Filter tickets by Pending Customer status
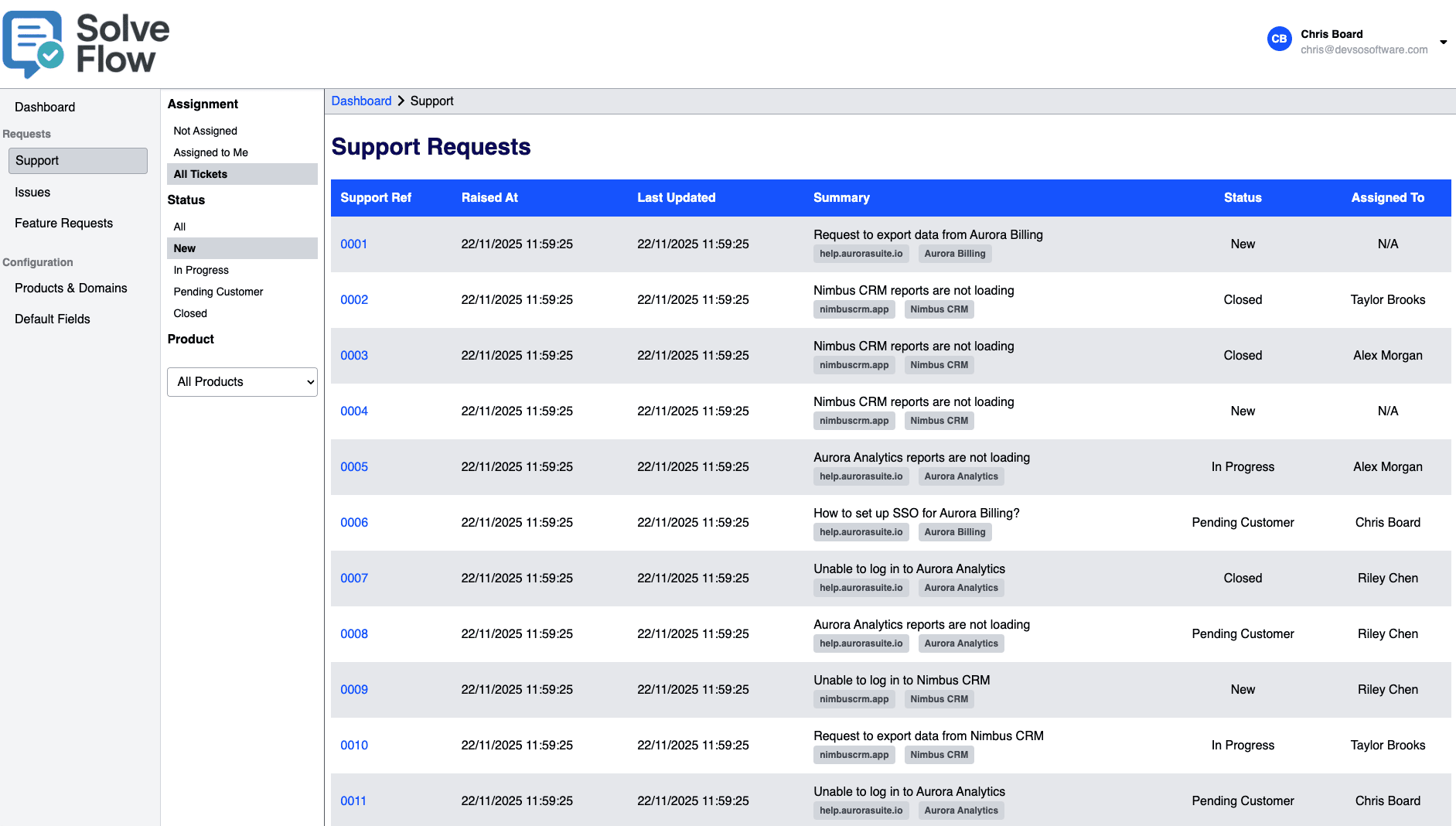The image size is (1456, 826). pyautogui.click(x=218, y=292)
